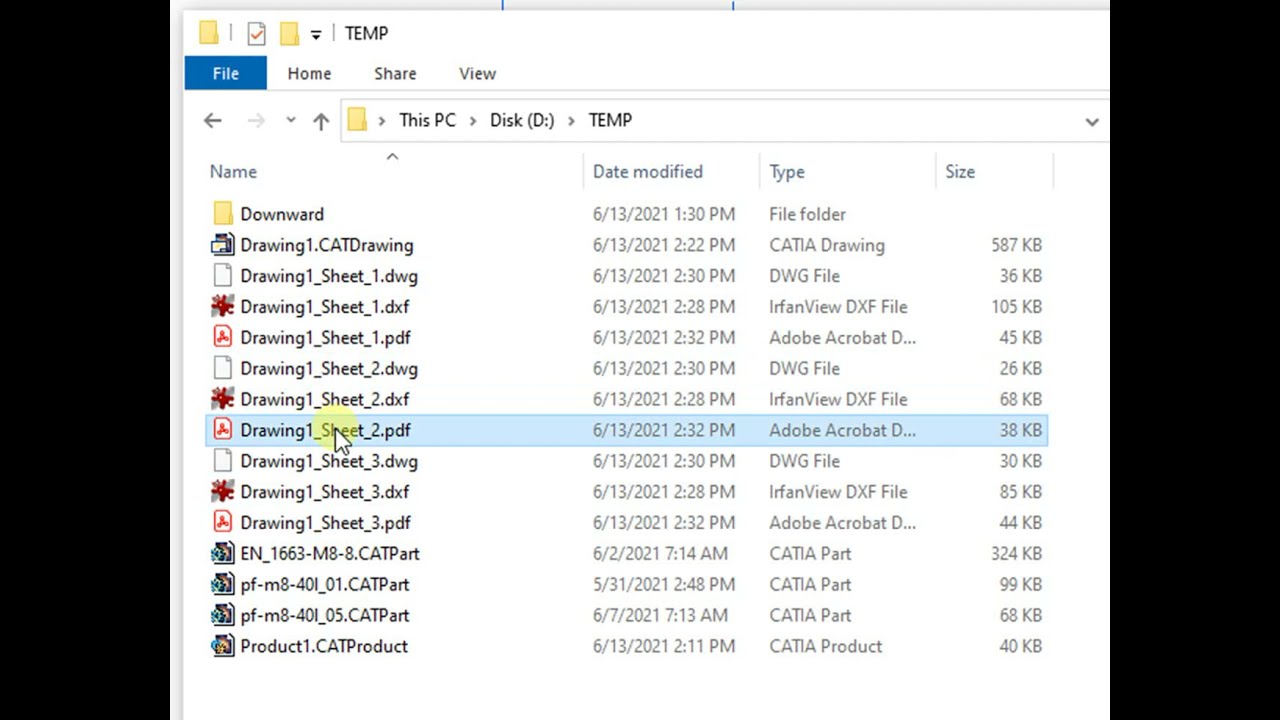
Task: Open the File menu
Action: click(x=226, y=73)
